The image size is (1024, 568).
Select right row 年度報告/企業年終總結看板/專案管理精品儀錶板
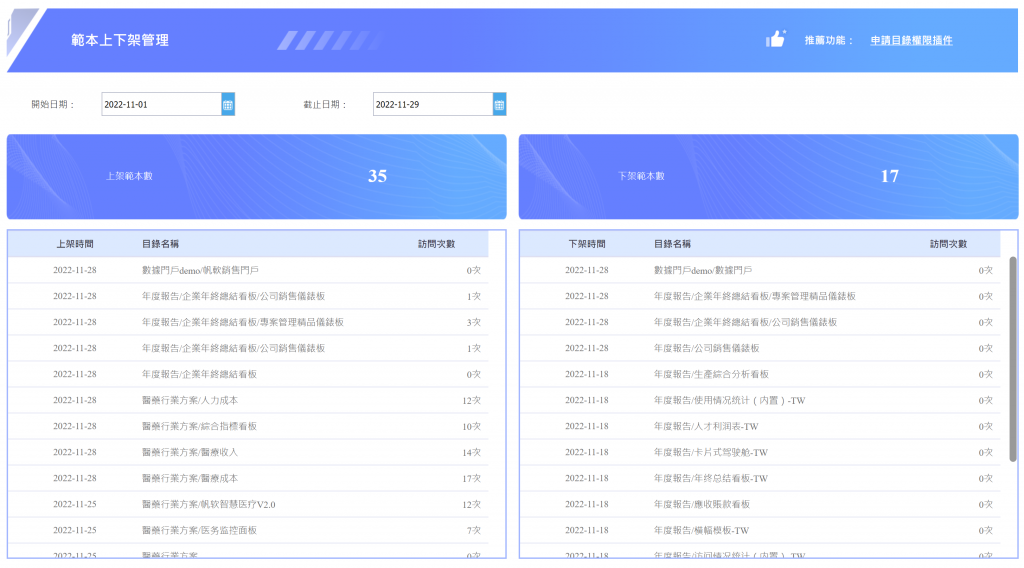[x=760, y=296]
